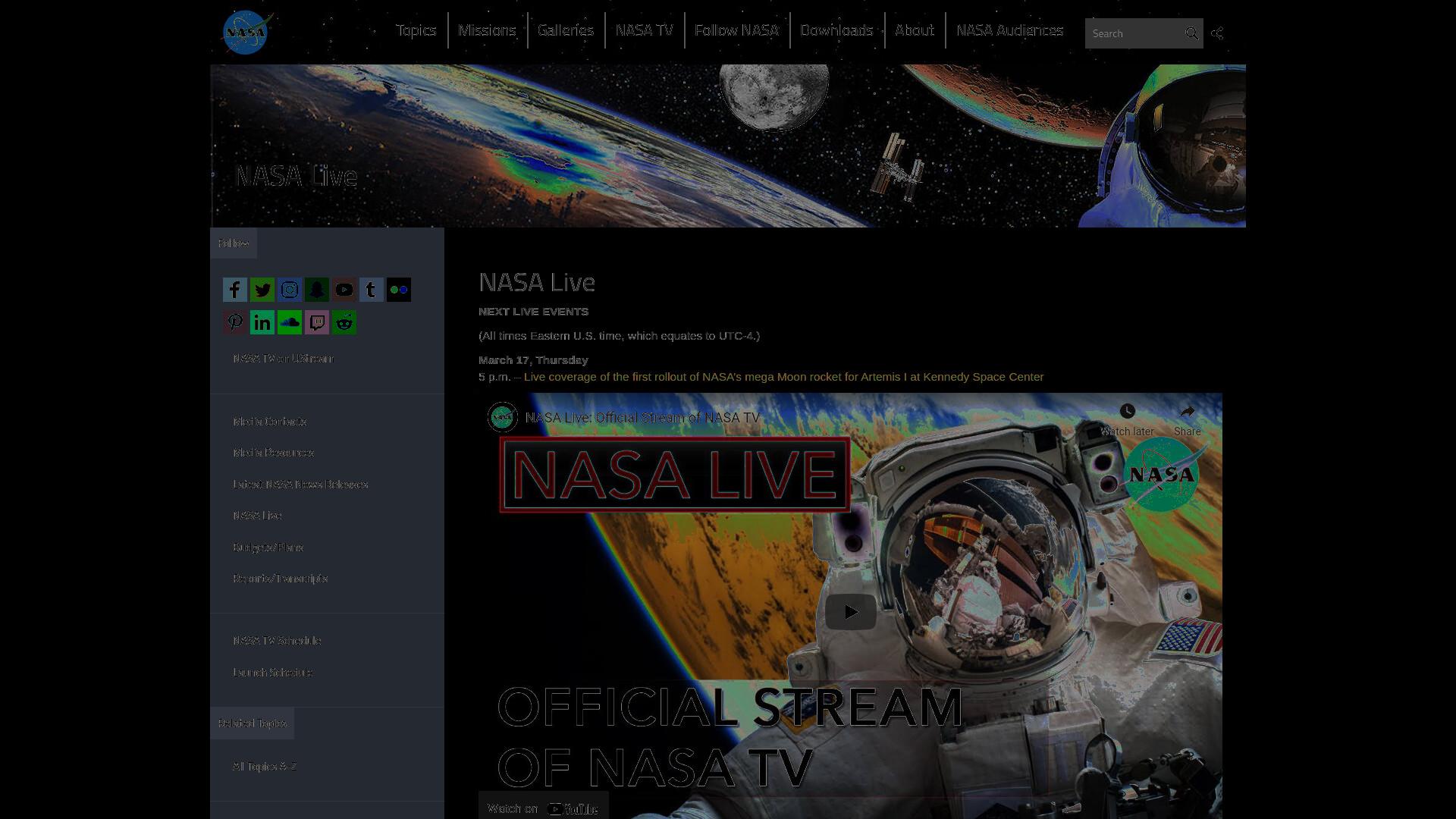Click the video Share arrow icon
Viewport: 1456px width, 819px height.
coord(1188,411)
